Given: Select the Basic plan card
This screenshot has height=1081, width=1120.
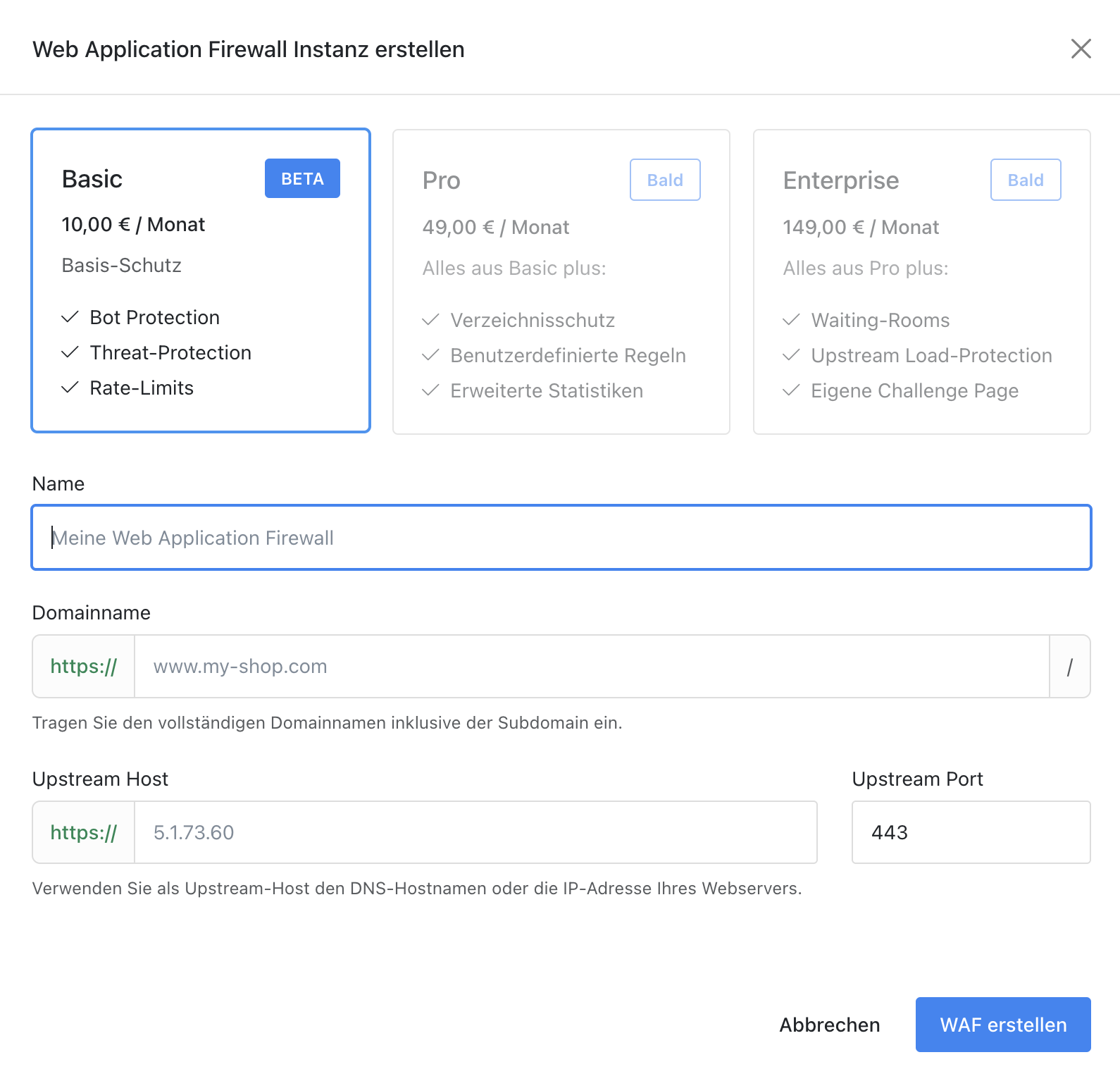Looking at the screenshot, I should point(201,280).
